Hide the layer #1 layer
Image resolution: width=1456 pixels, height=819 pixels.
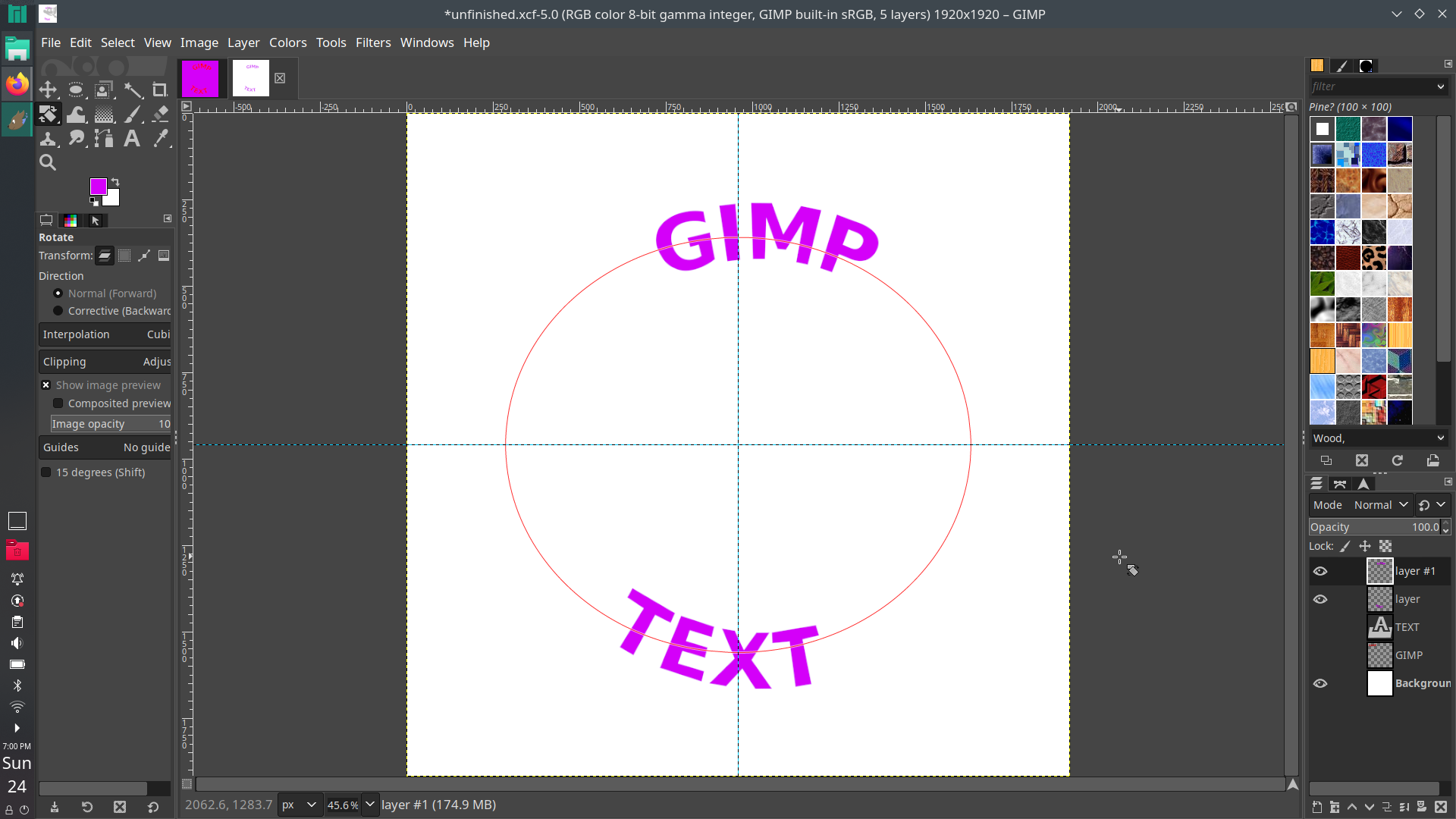(x=1320, y=571)
